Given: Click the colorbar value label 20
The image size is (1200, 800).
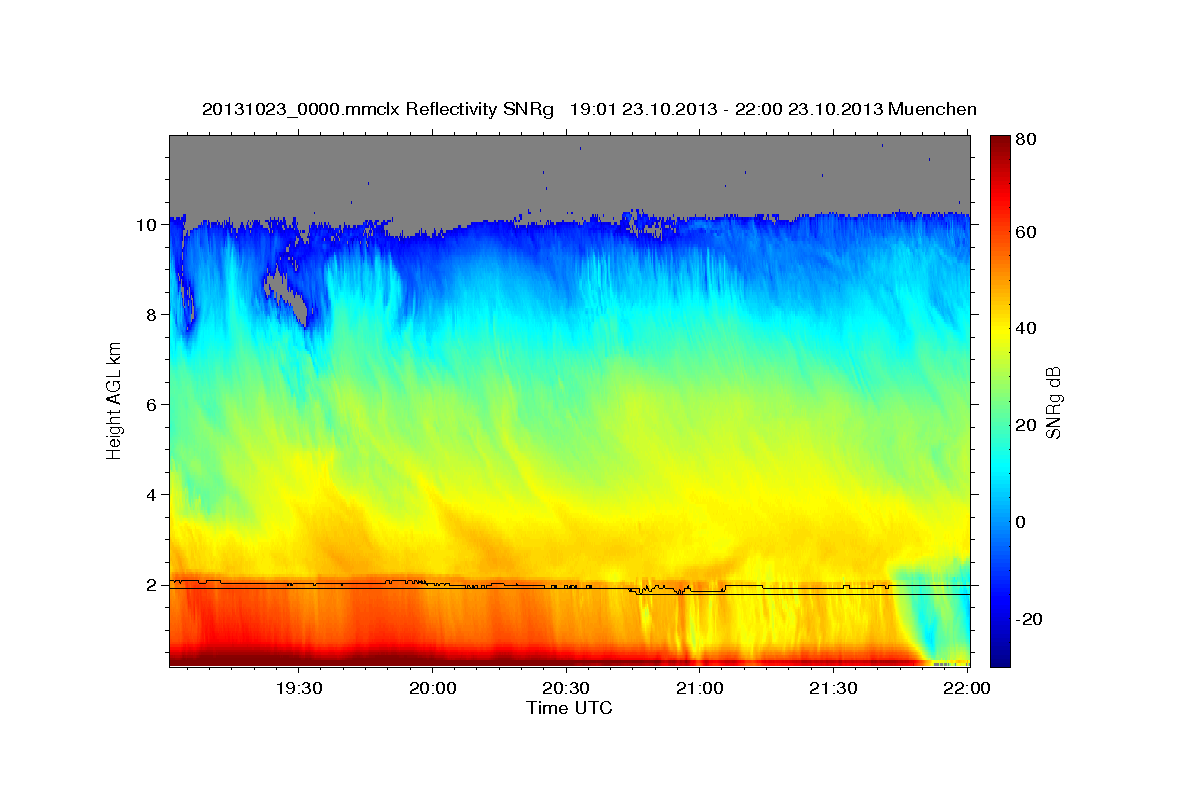Looking at the screenshot, I should coord(1027,425).
